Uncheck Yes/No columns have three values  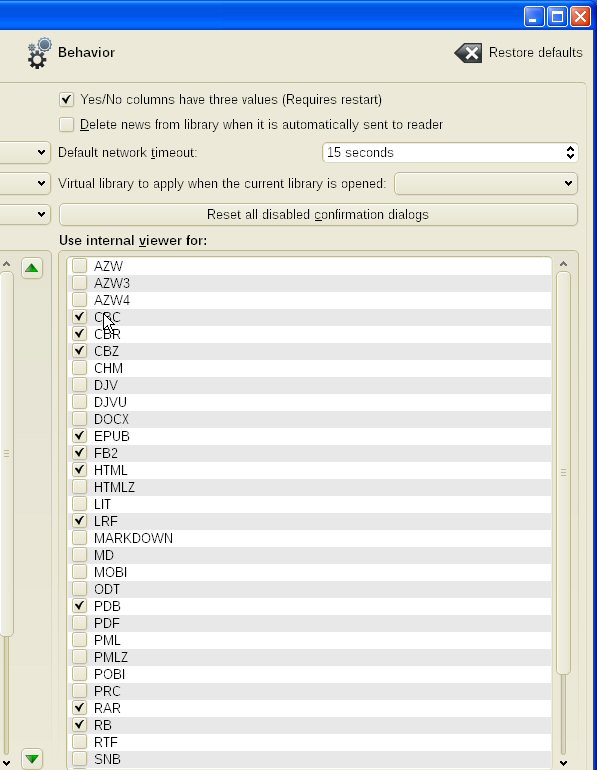pyautogui.click(x=66, y=100)
